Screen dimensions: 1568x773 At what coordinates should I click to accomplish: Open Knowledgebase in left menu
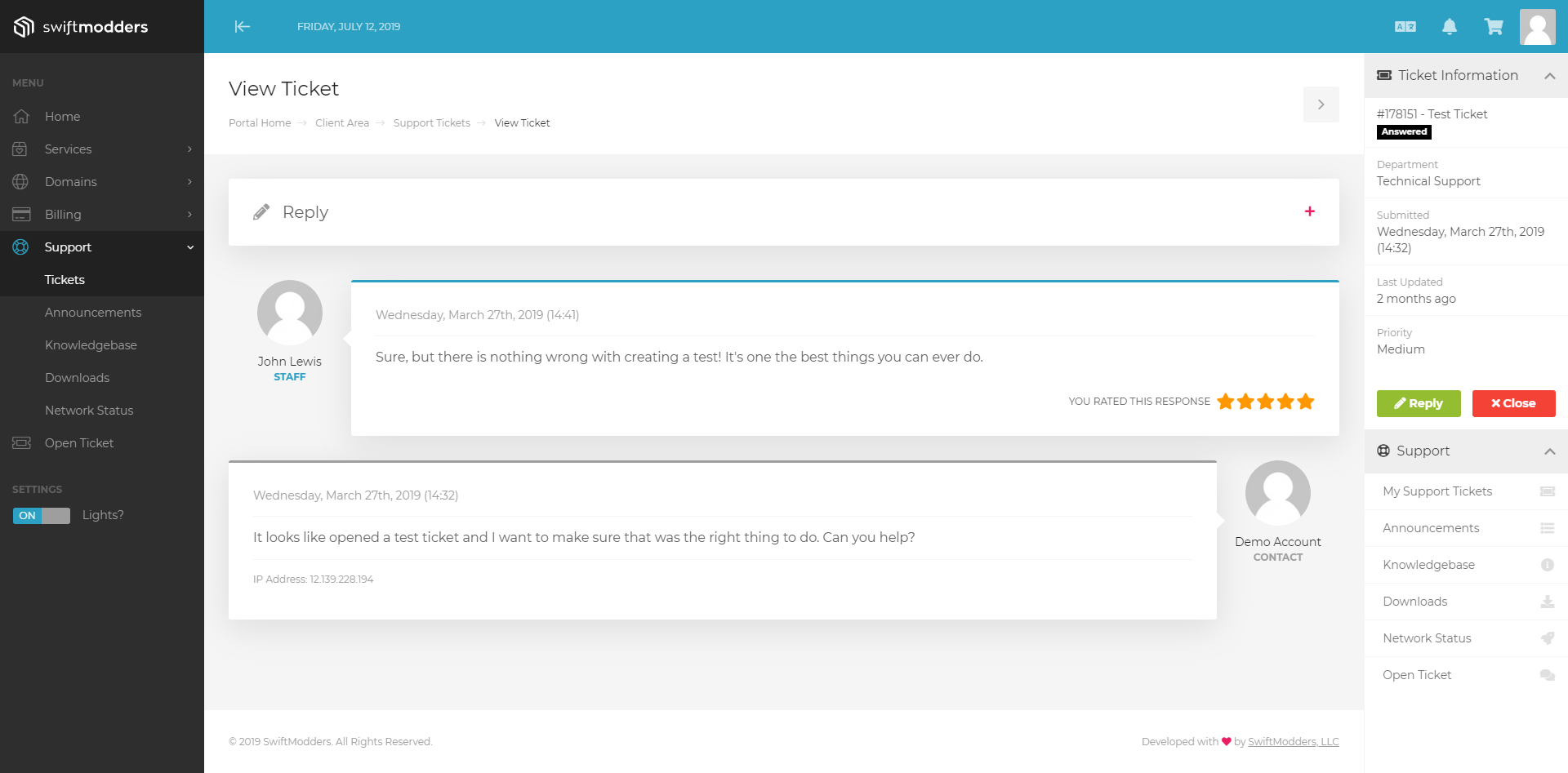(x=91, y=345)
